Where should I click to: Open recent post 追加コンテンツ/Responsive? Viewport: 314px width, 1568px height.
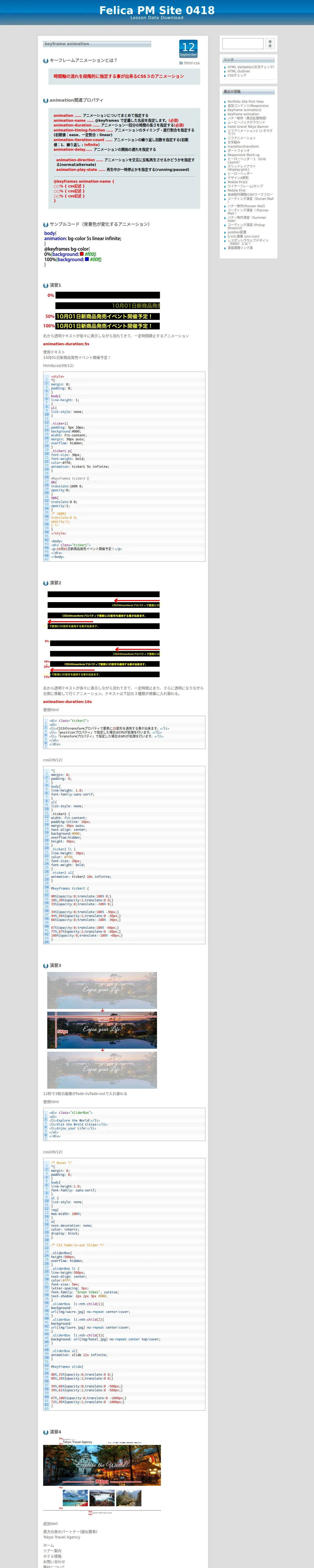248,106
